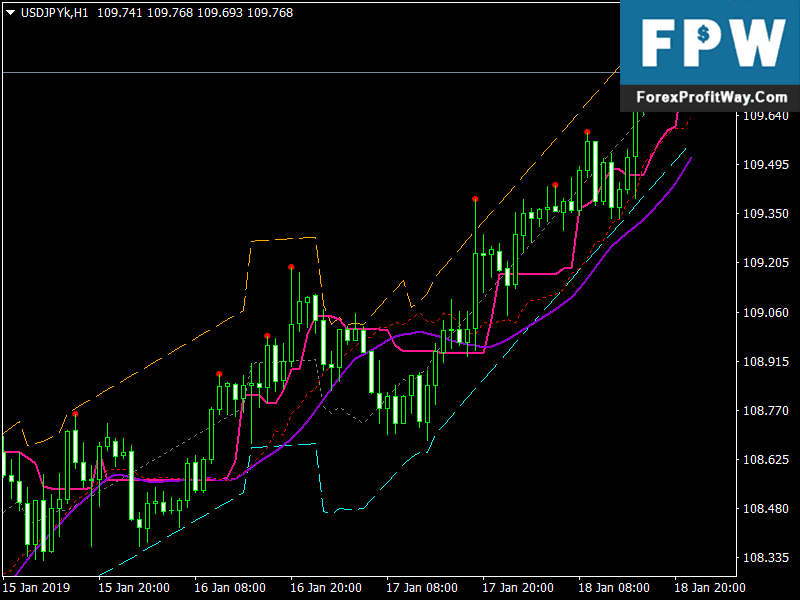
Task: Select the 109.205 price label
Action: tap(766, 263)
